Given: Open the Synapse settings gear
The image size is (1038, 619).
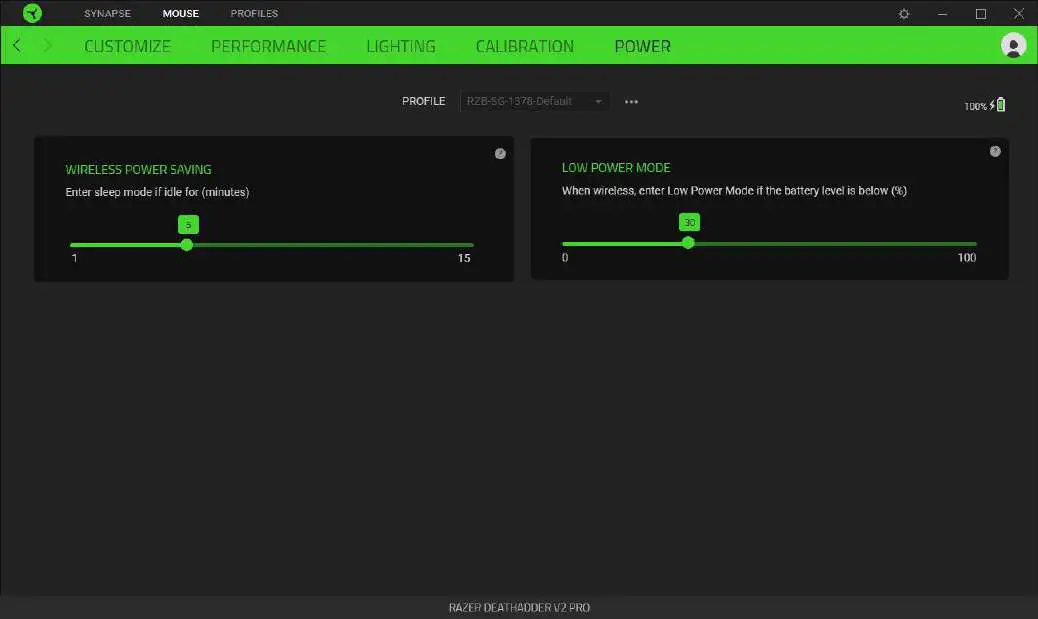Looking at the screenshot, I should coord(903,13).
